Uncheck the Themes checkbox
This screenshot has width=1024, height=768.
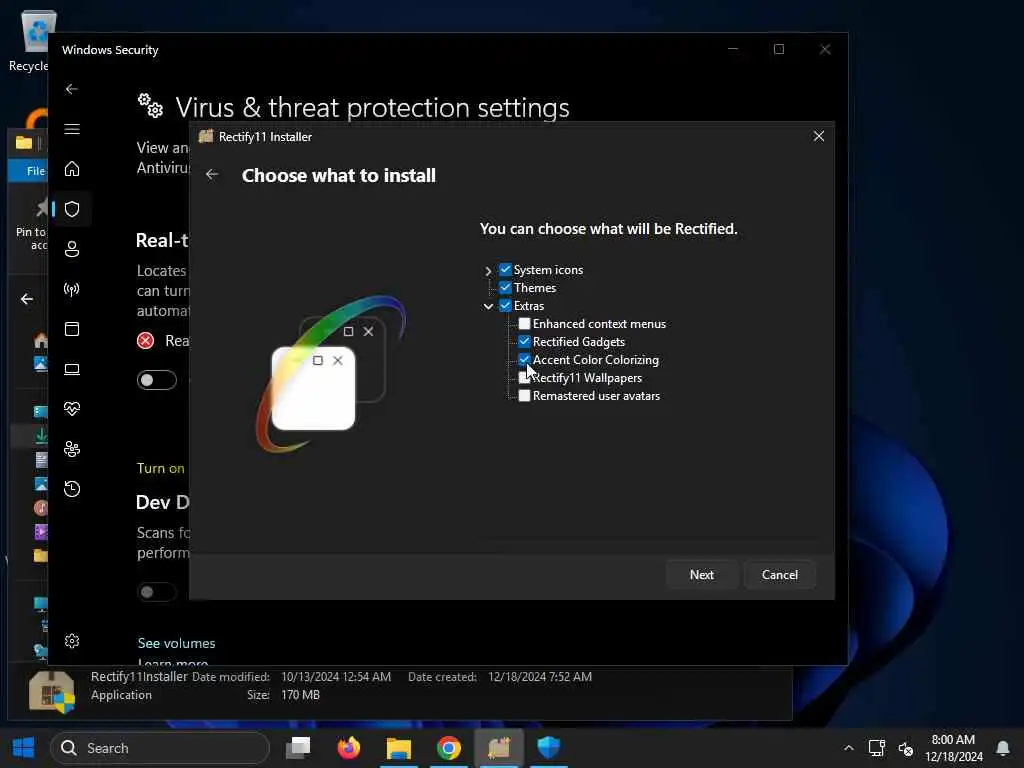tap(505, 287)
